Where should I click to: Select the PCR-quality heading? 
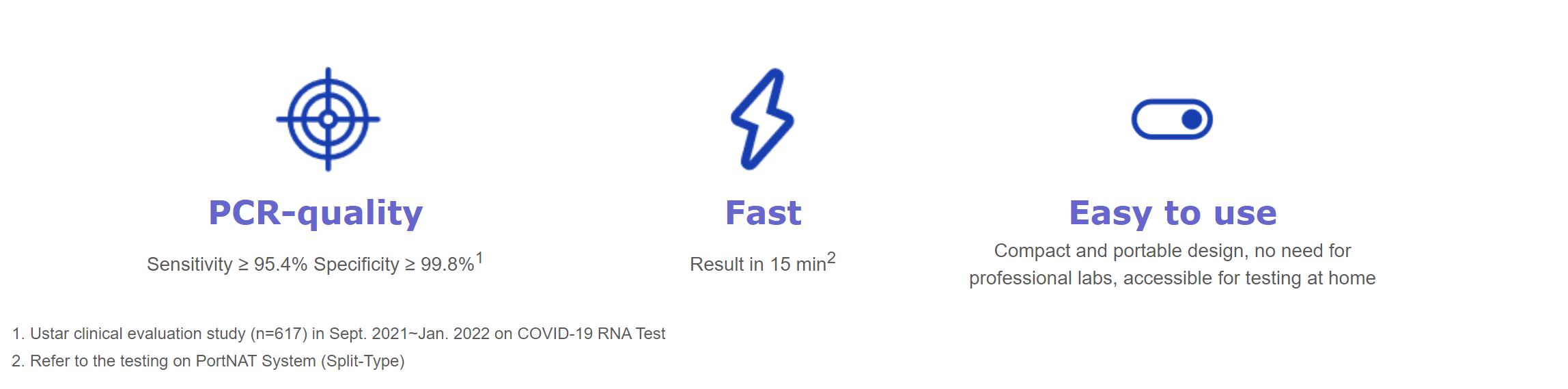click(x=316, y=213)
